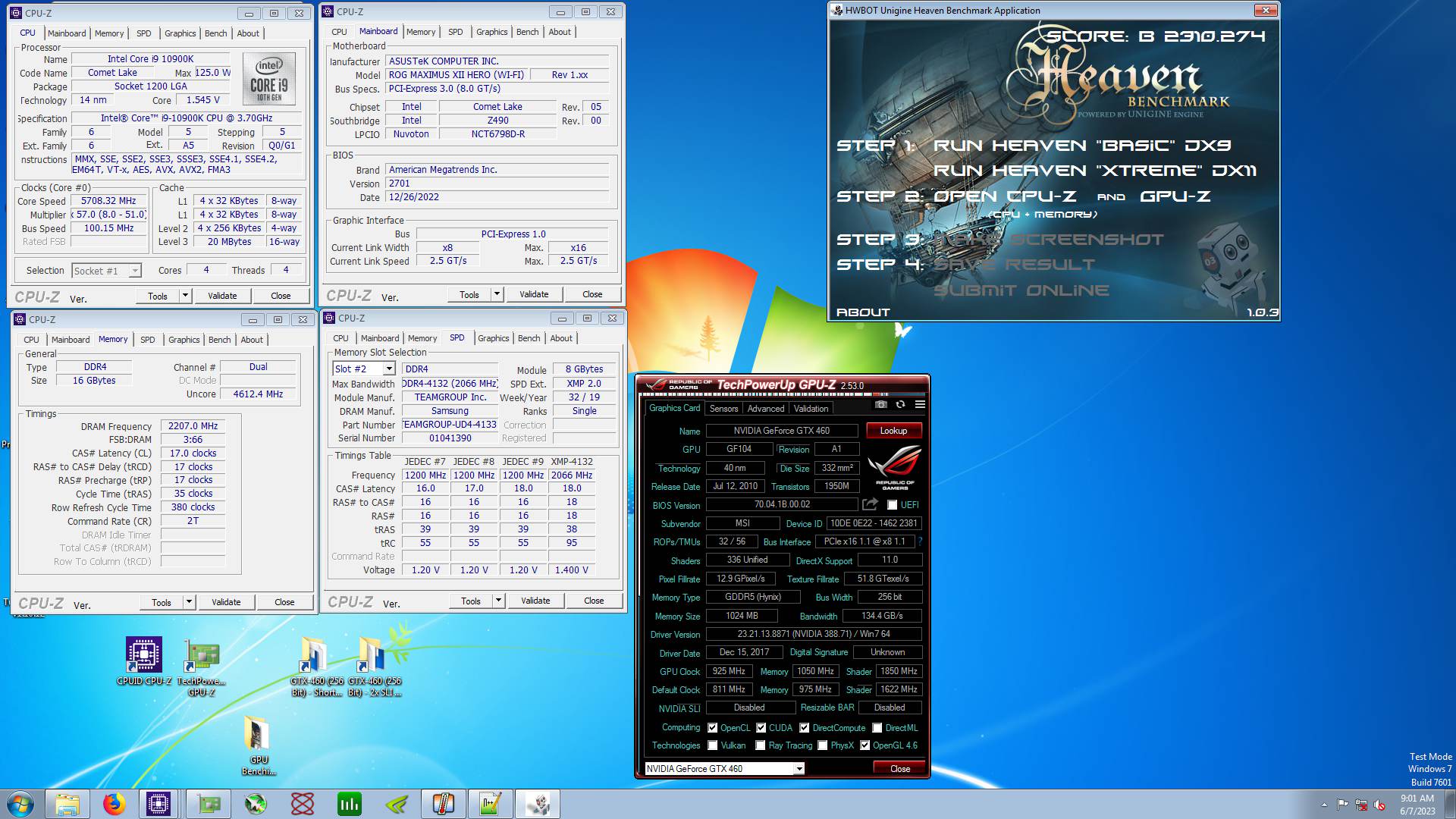
Task: Select the GTX 460 2x SLI desktop folder
Action: 375,667
